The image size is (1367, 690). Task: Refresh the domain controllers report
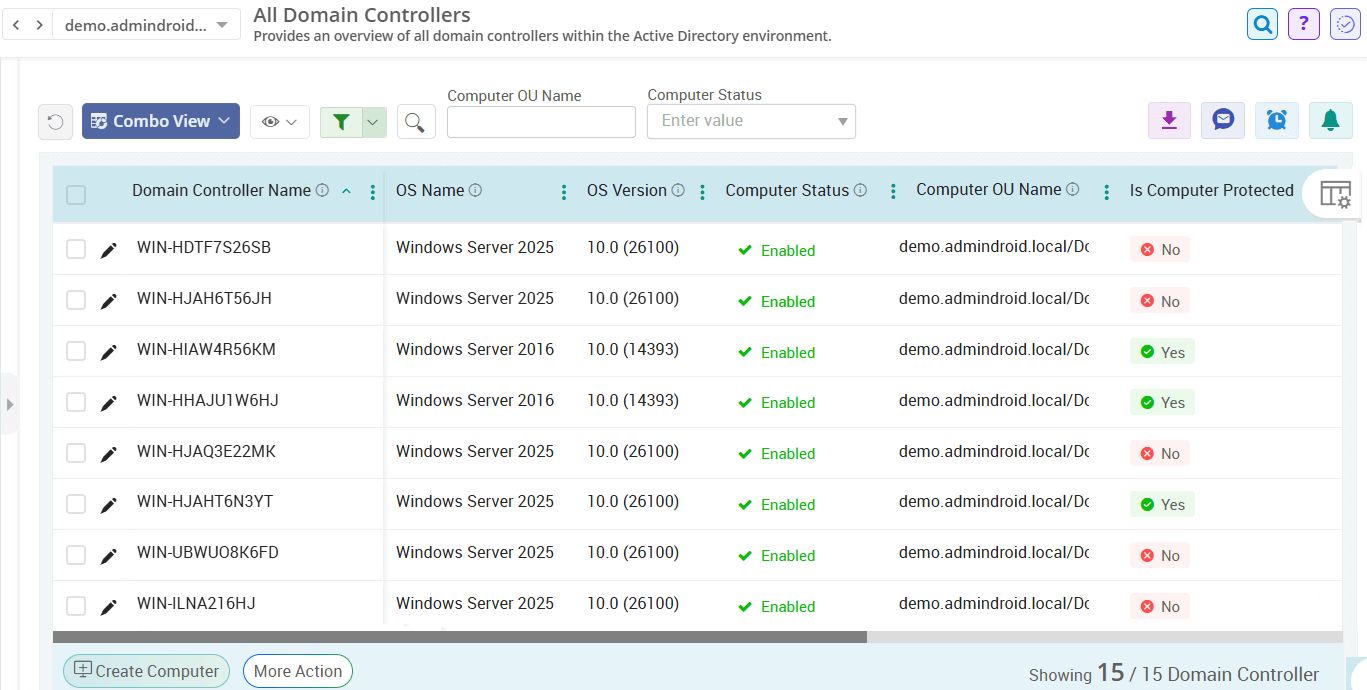tap(55, 121)
